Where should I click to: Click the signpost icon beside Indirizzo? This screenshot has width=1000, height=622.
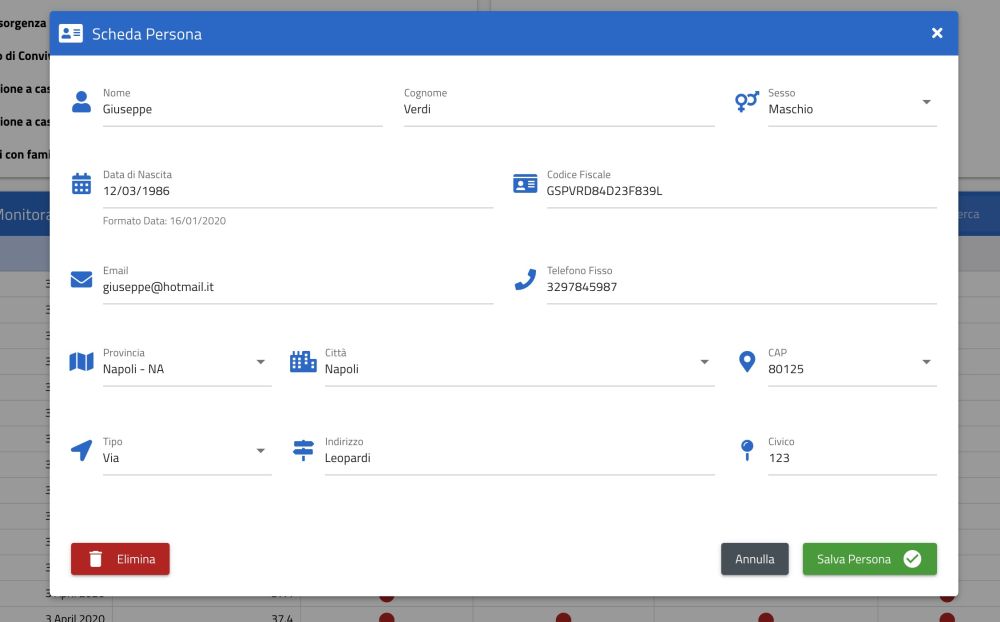click(303, 451)
